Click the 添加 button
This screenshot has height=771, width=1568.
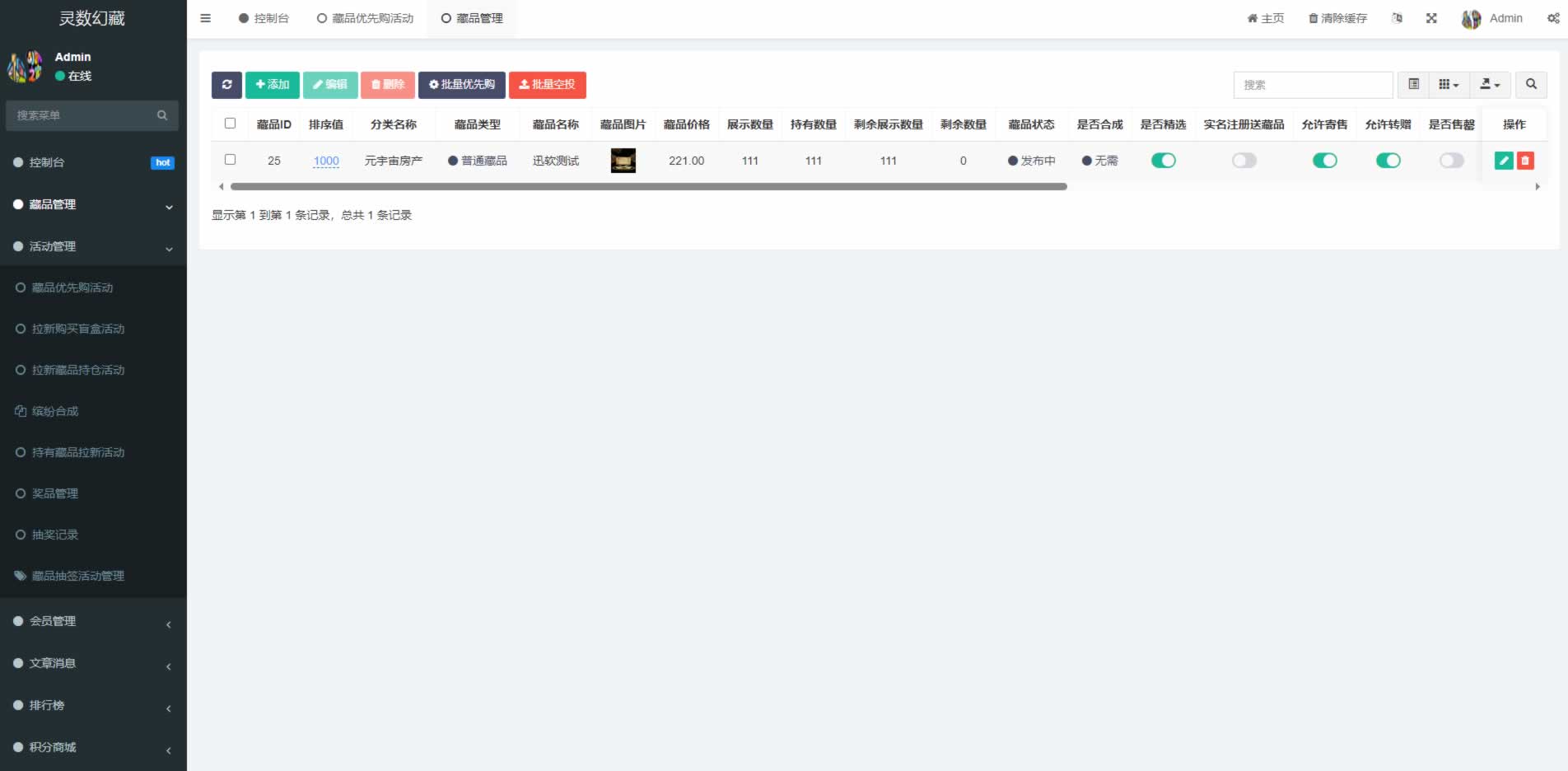pos(273,85)
